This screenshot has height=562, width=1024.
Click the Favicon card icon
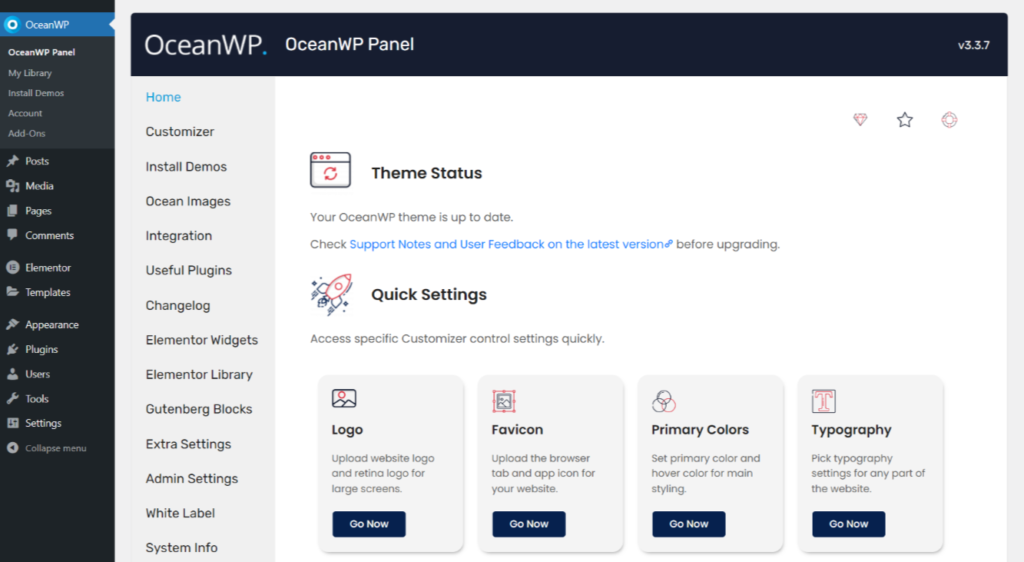(504, 401)
